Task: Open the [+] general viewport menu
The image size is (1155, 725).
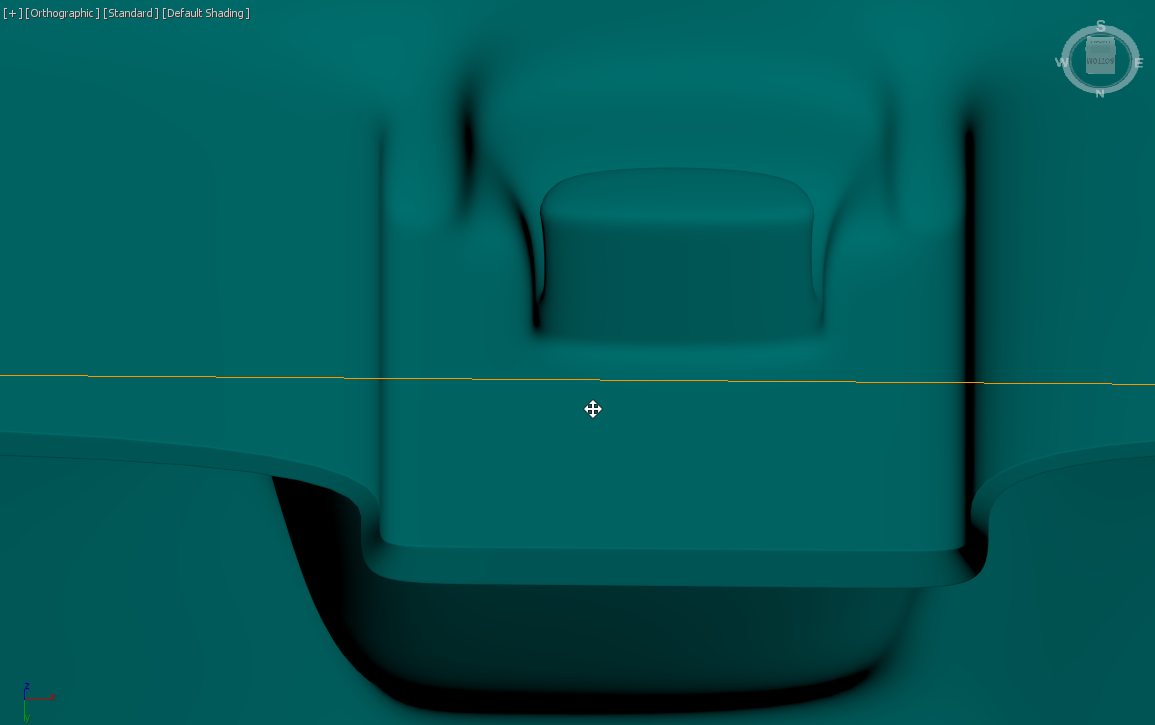Action: click(x=9, y=13)
